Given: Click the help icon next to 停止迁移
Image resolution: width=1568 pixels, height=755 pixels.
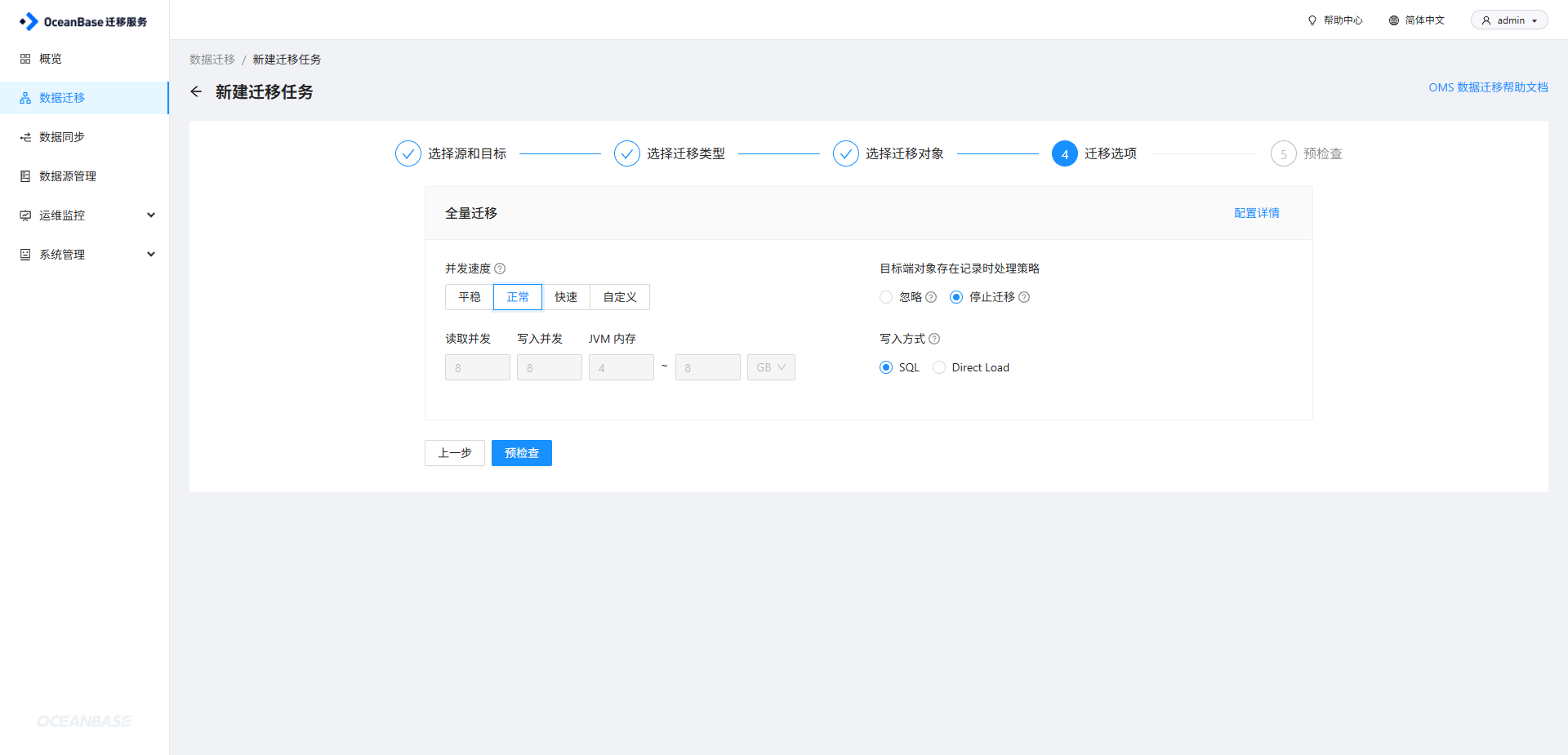Looking at the screenshot, I should point(1024,297).
